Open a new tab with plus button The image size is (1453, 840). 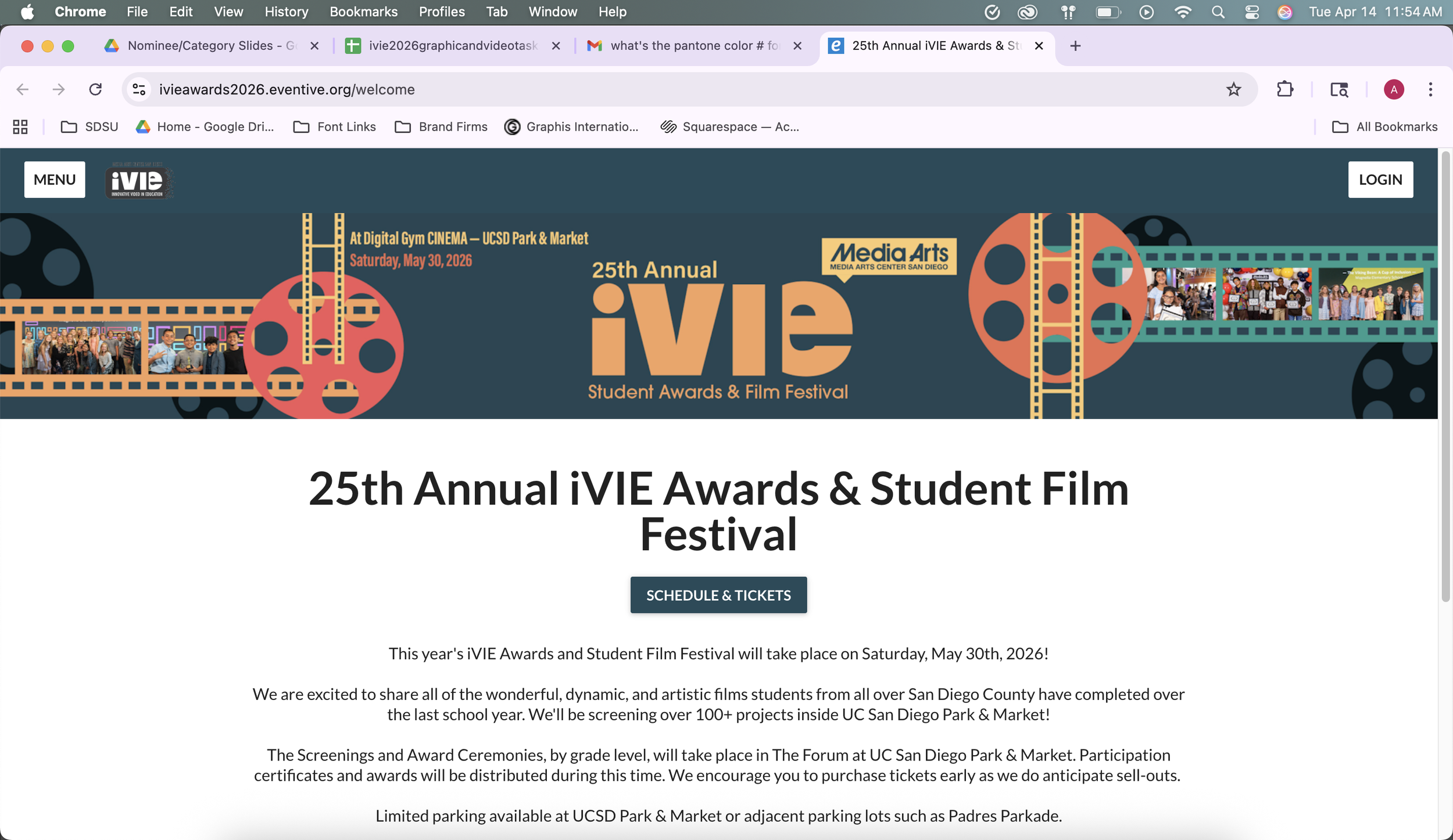tap(1075, 46)
